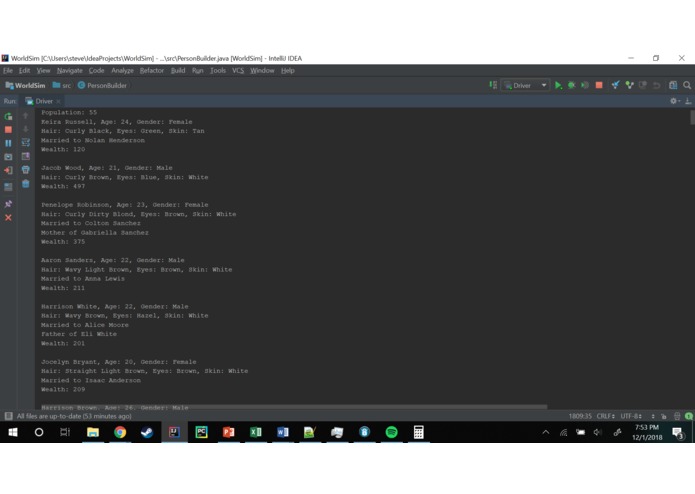This screenshot has height=494, width=695.
Task: Clear all console output with trash icon
Action: pos(26,183)
